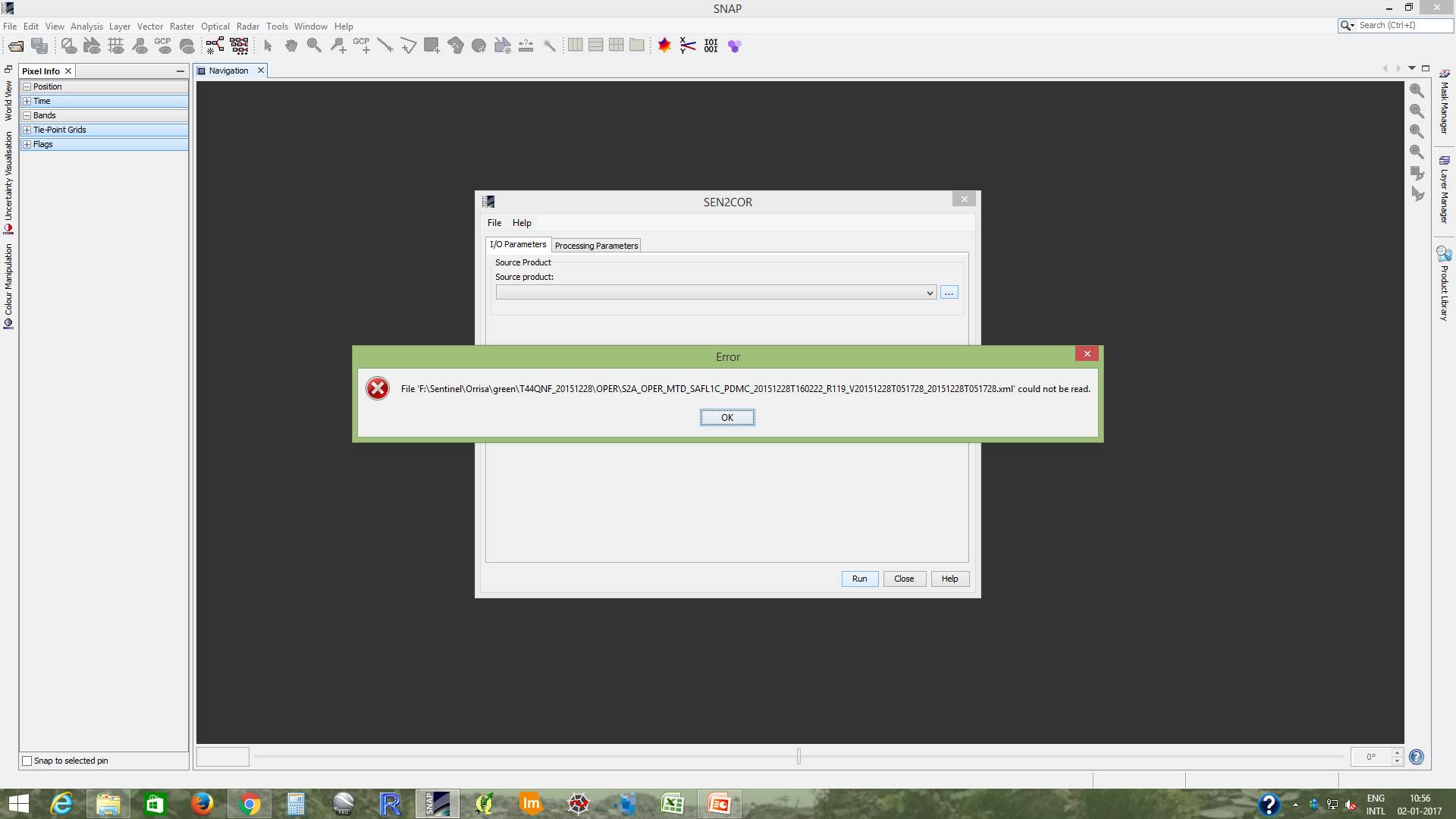Open the binary 101 band icon

click(711, 46)
